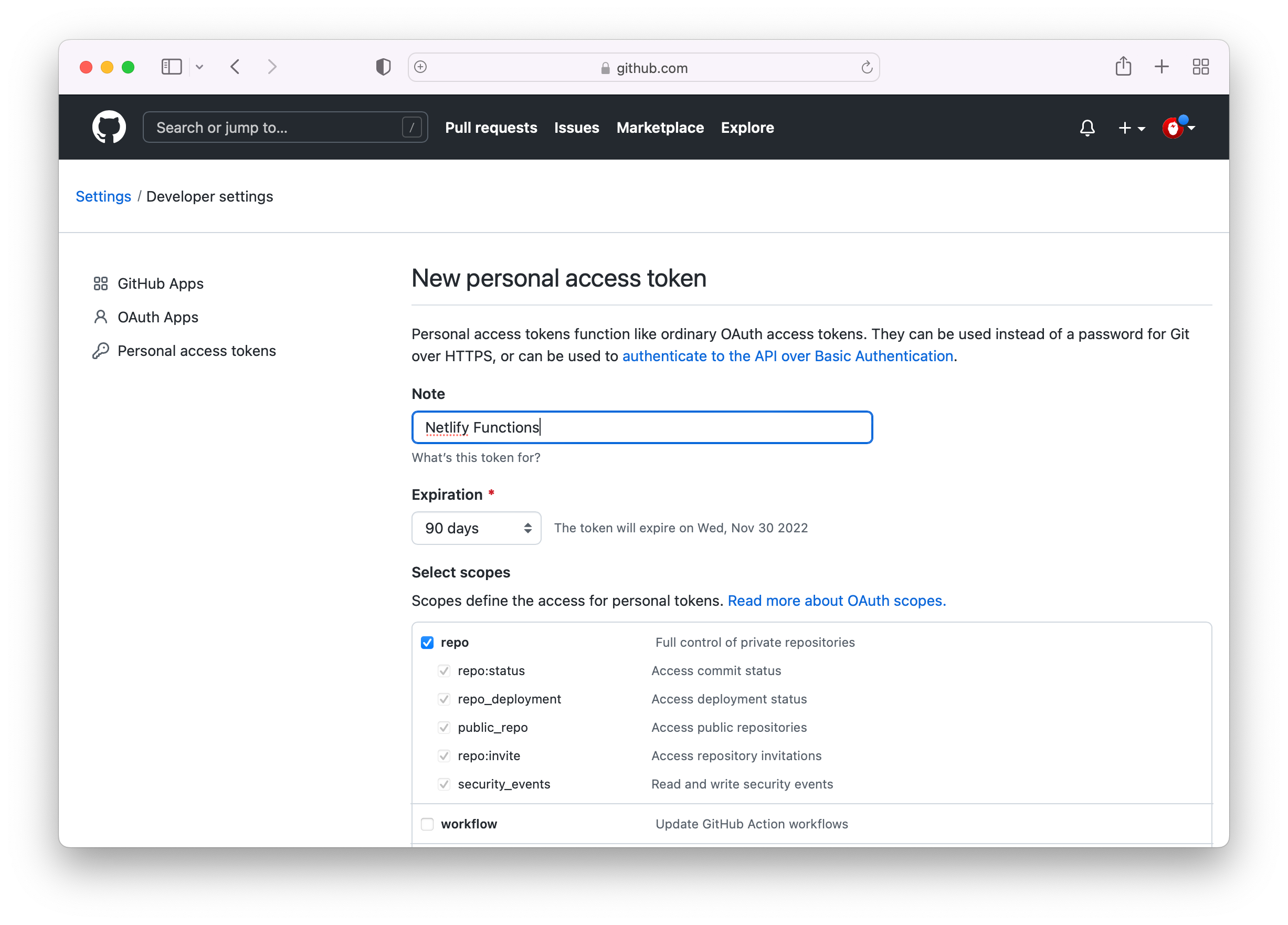Click the GitHub Apps grid icon

tap(101, 283)
